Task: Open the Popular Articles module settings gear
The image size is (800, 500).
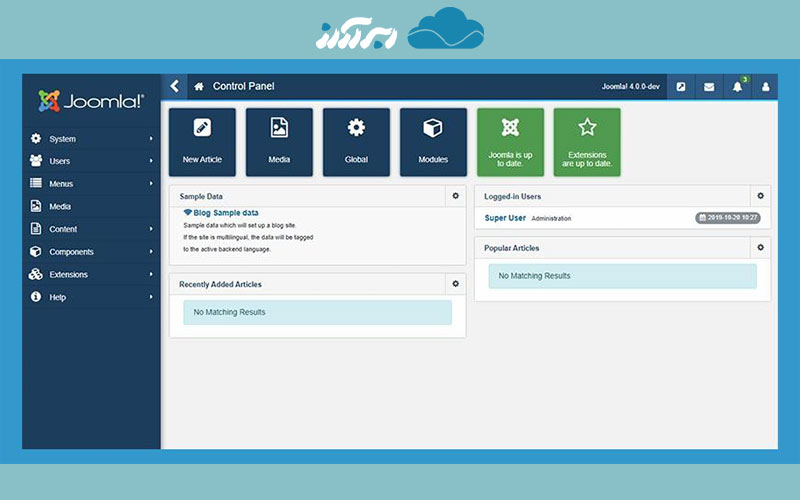Action: click(x=760, y=247)
